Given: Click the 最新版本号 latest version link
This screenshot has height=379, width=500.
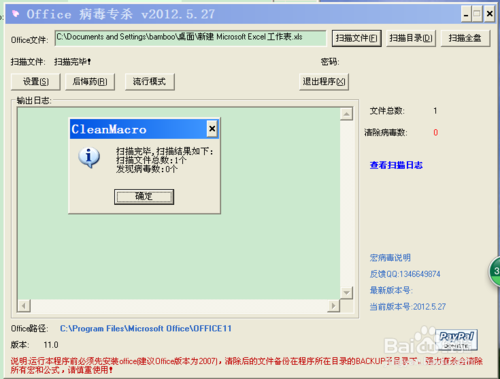Looking at the screenshot, I should coord(391,290).
